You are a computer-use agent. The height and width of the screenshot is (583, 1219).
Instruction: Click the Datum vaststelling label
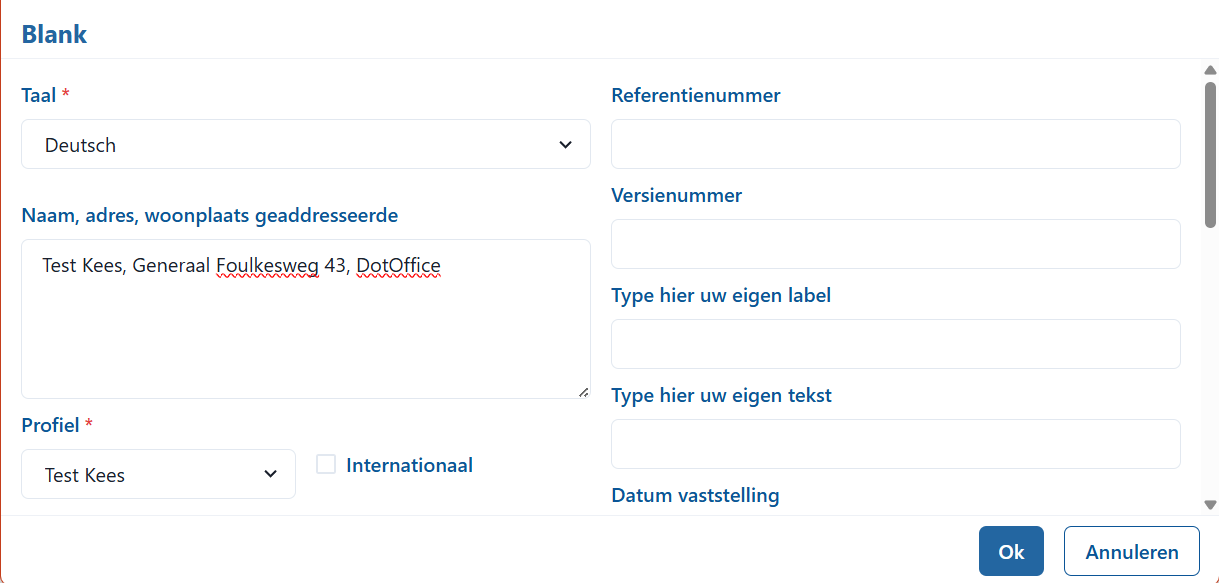click(695, 495)
